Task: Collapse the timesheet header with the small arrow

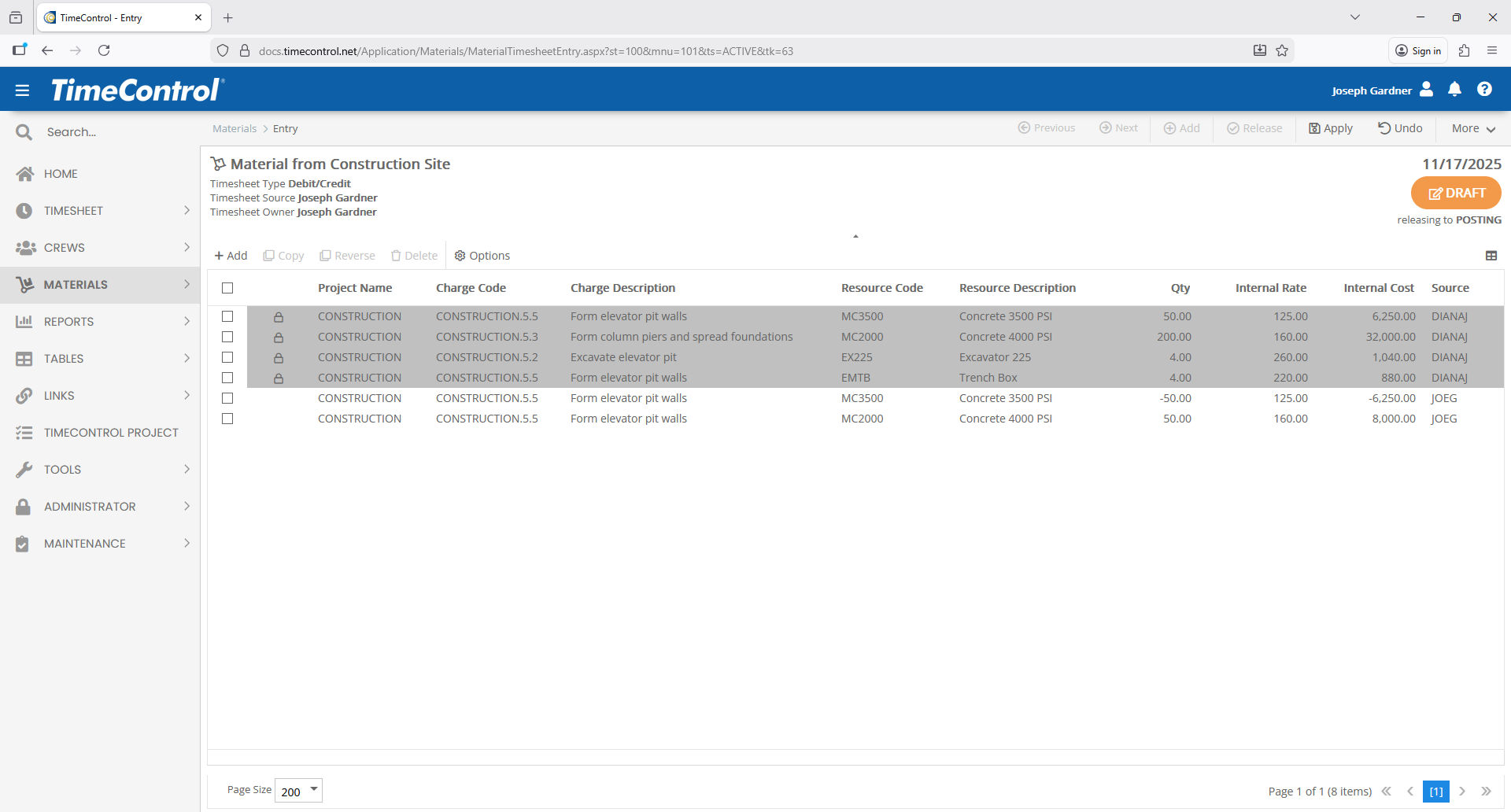Action: pyautogui.click(x=855, y=236)
